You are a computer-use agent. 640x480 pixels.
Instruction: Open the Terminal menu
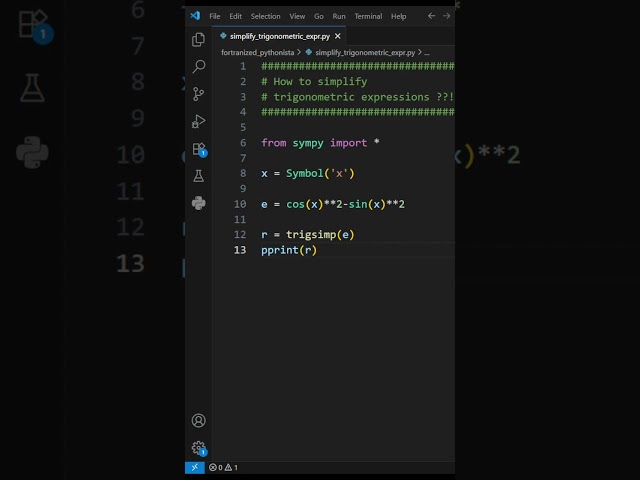point(368,16)
